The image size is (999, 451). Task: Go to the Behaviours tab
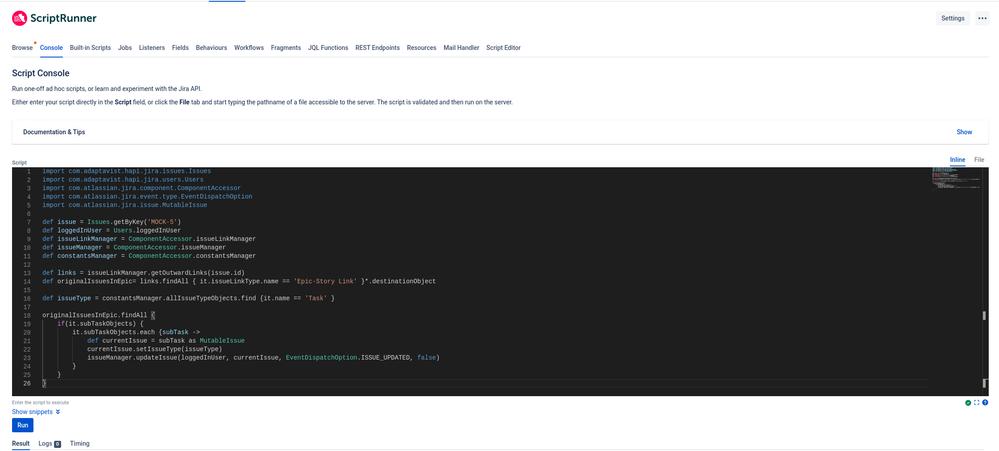point(212,48)
